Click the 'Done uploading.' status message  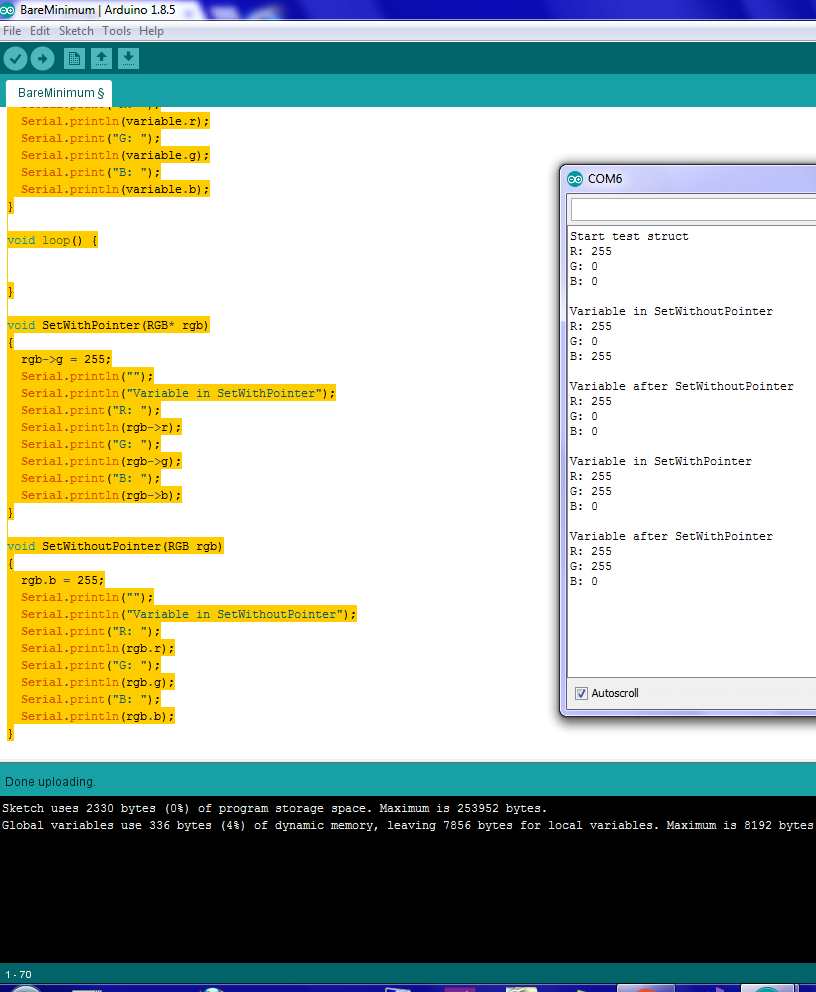51,782
